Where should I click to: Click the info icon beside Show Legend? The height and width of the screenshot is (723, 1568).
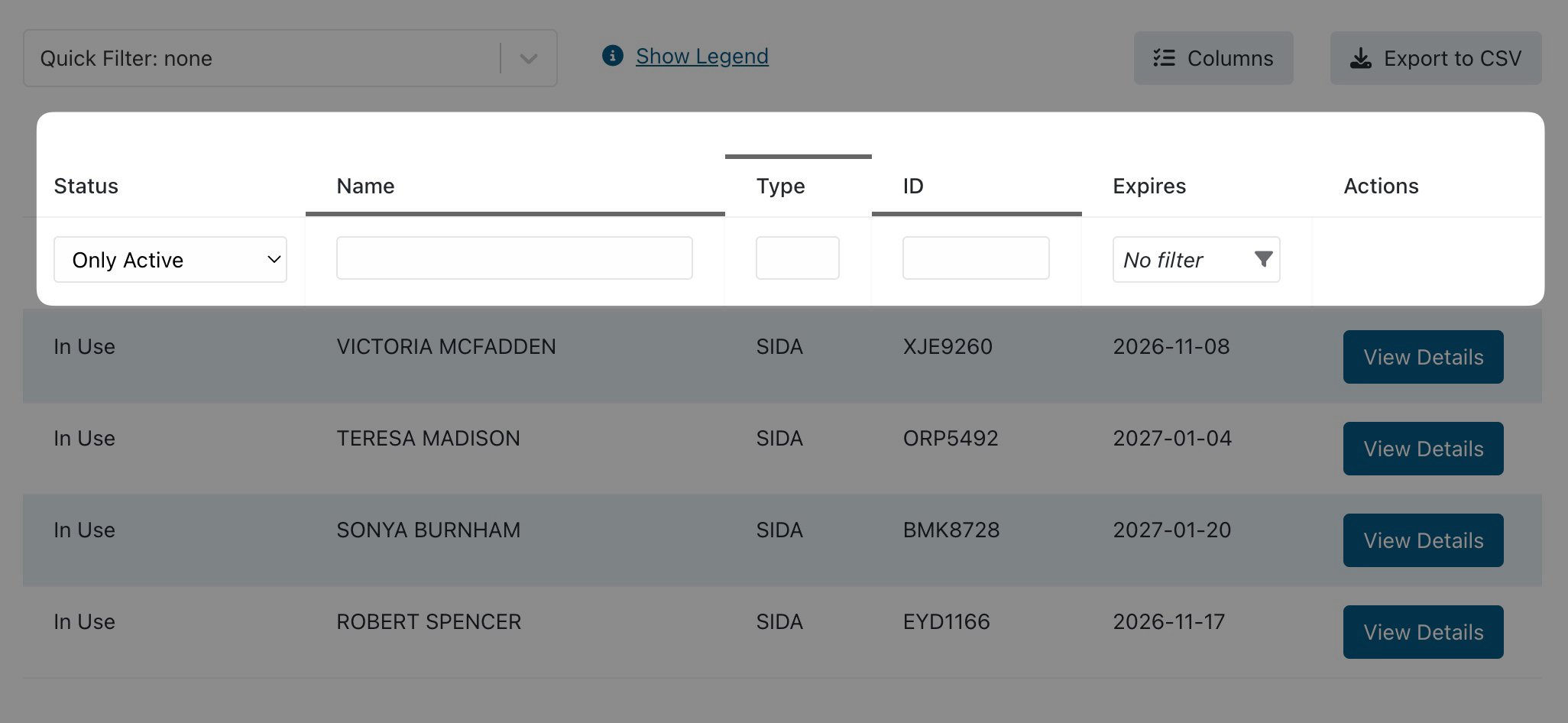tap(612, 56)
